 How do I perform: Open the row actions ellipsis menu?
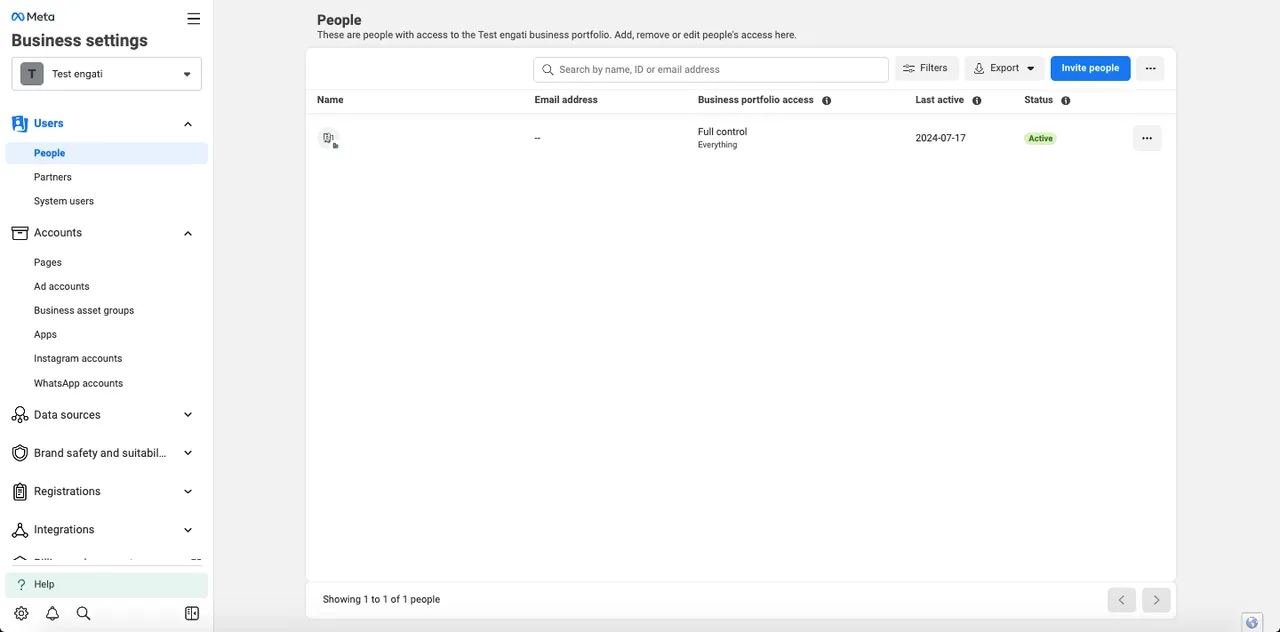click(1146, 138)
